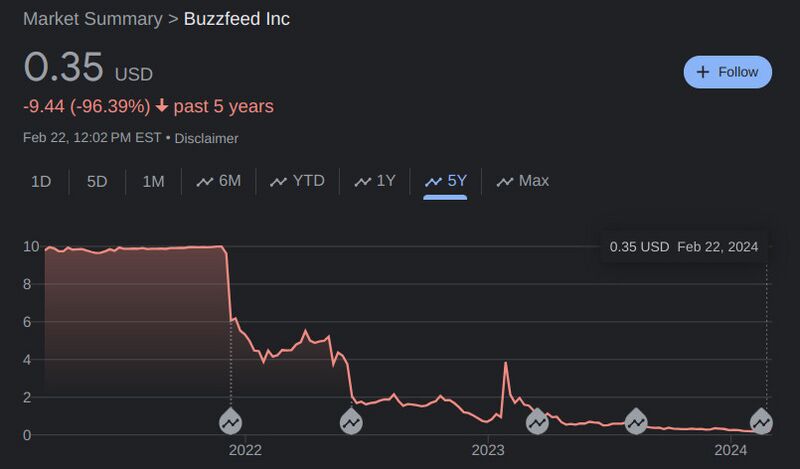Click the plus icon on Follow
Screen dimensions: 800x469
[703, 72]
